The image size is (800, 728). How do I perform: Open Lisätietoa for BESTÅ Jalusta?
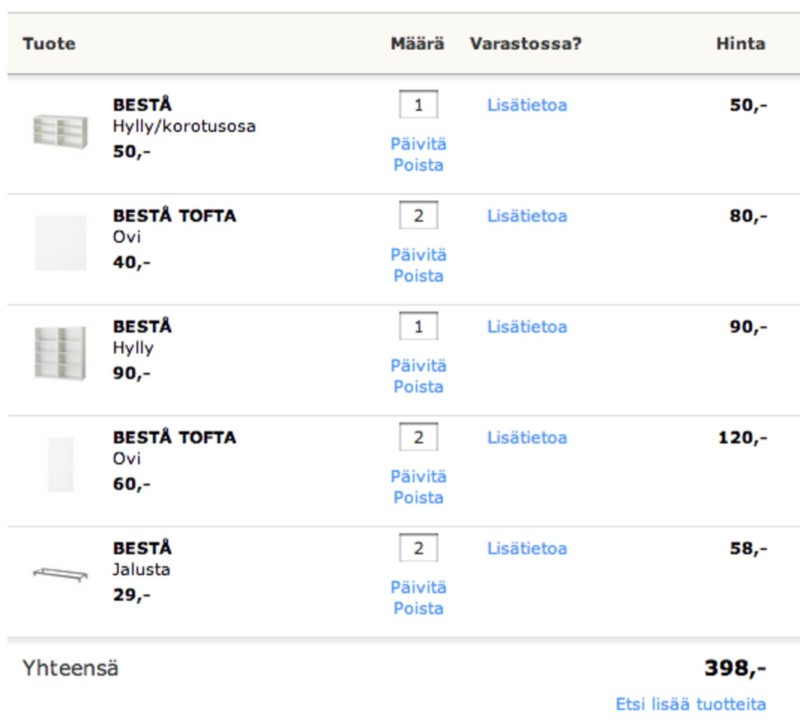(527, 548)
